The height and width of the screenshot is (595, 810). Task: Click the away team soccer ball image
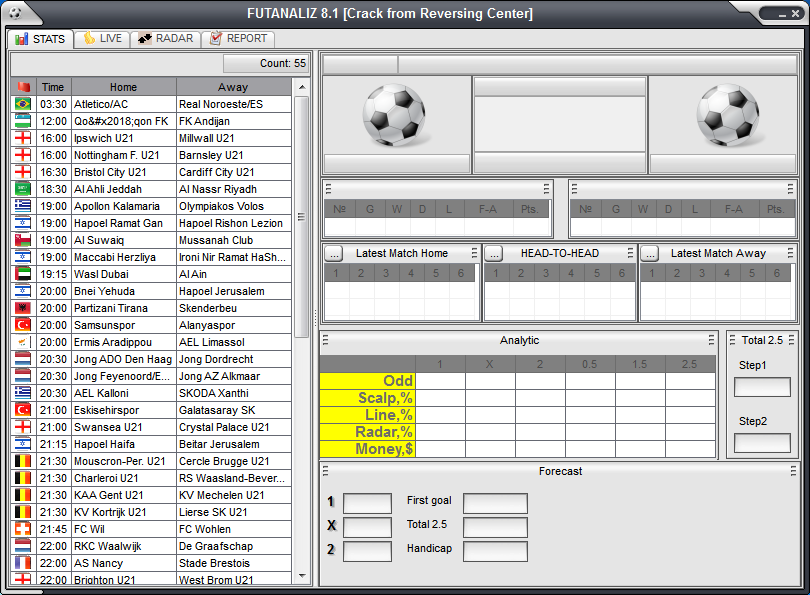[728, 115]
